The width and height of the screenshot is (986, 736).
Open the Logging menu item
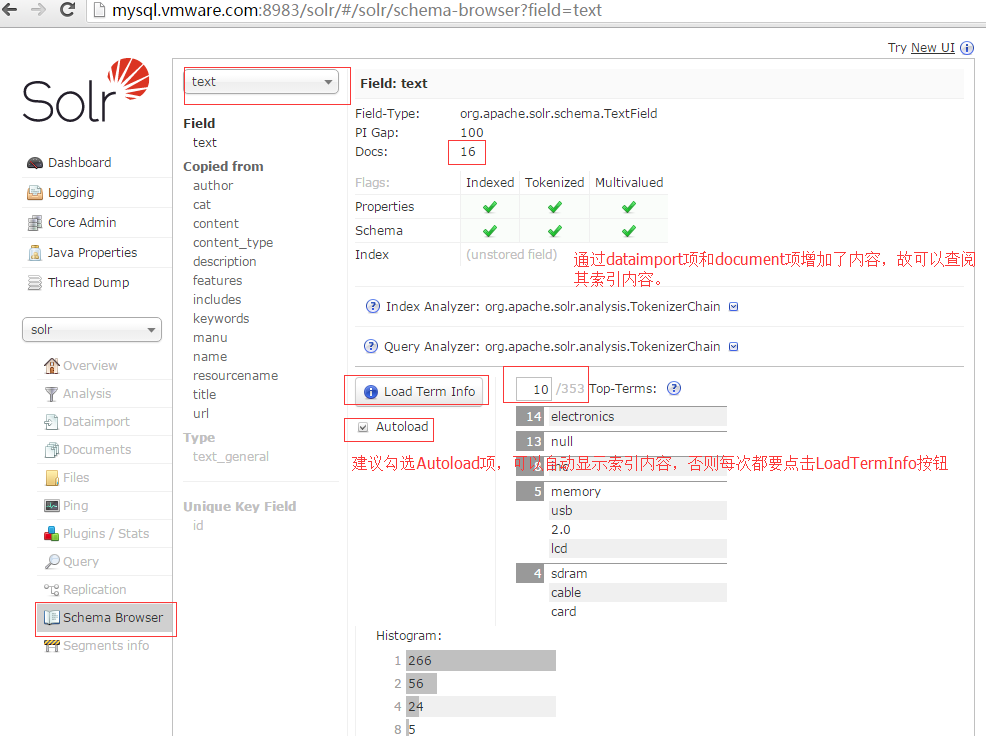tap(71, 192)
